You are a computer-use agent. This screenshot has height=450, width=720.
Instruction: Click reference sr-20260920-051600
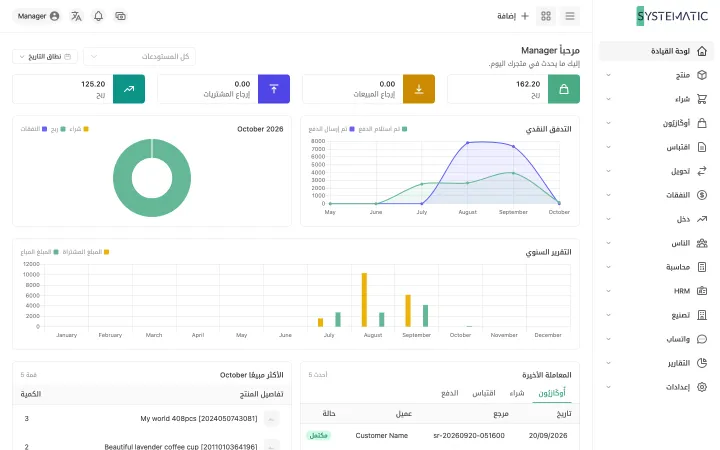469,435
